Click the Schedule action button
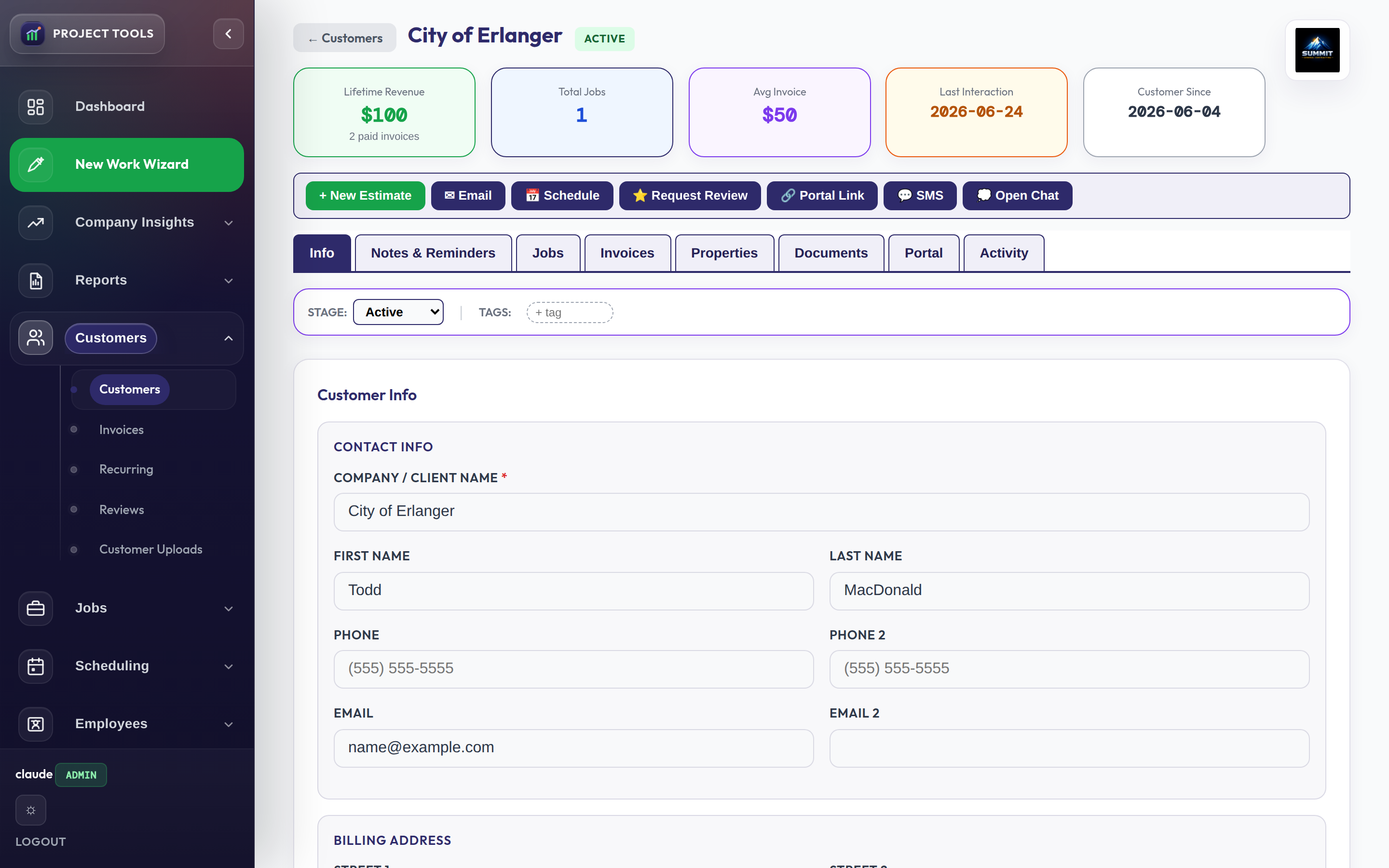Image resolution: width=1389 pixels, height=868 pixels. tap(562, 196)
